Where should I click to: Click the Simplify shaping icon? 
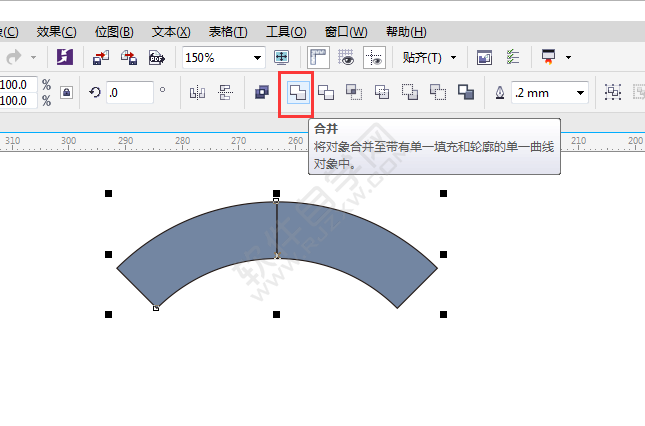[381, 92]
